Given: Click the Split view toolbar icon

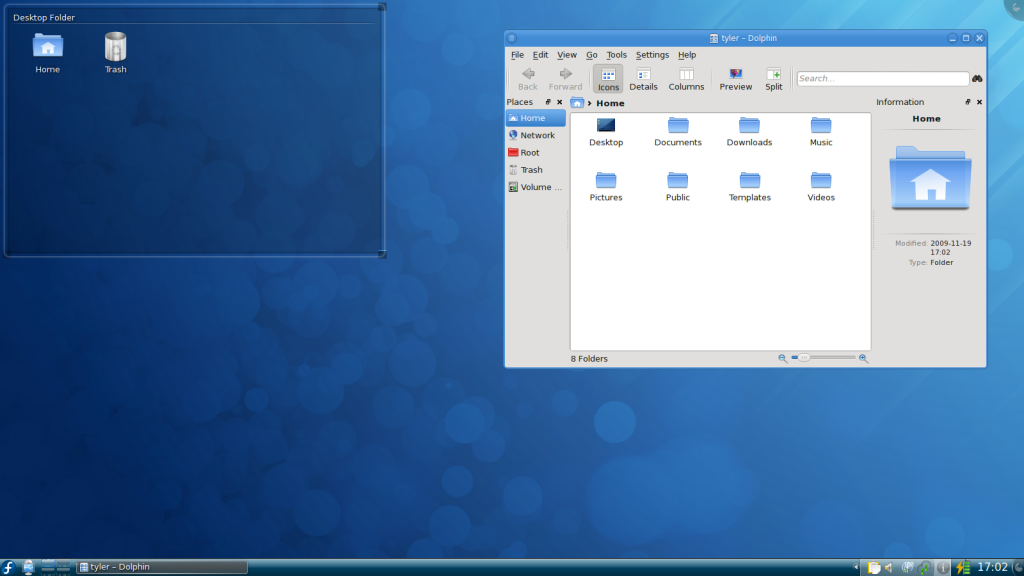Looking at the screenshot, I should point(774,79).
